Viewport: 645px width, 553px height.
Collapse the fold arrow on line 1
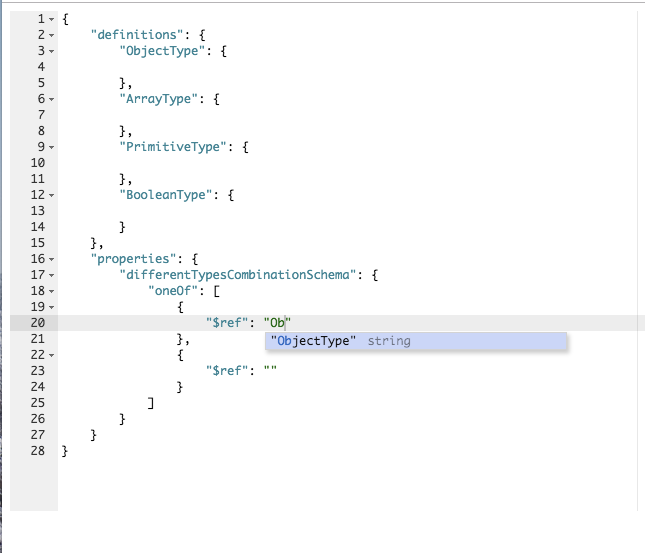51,19
